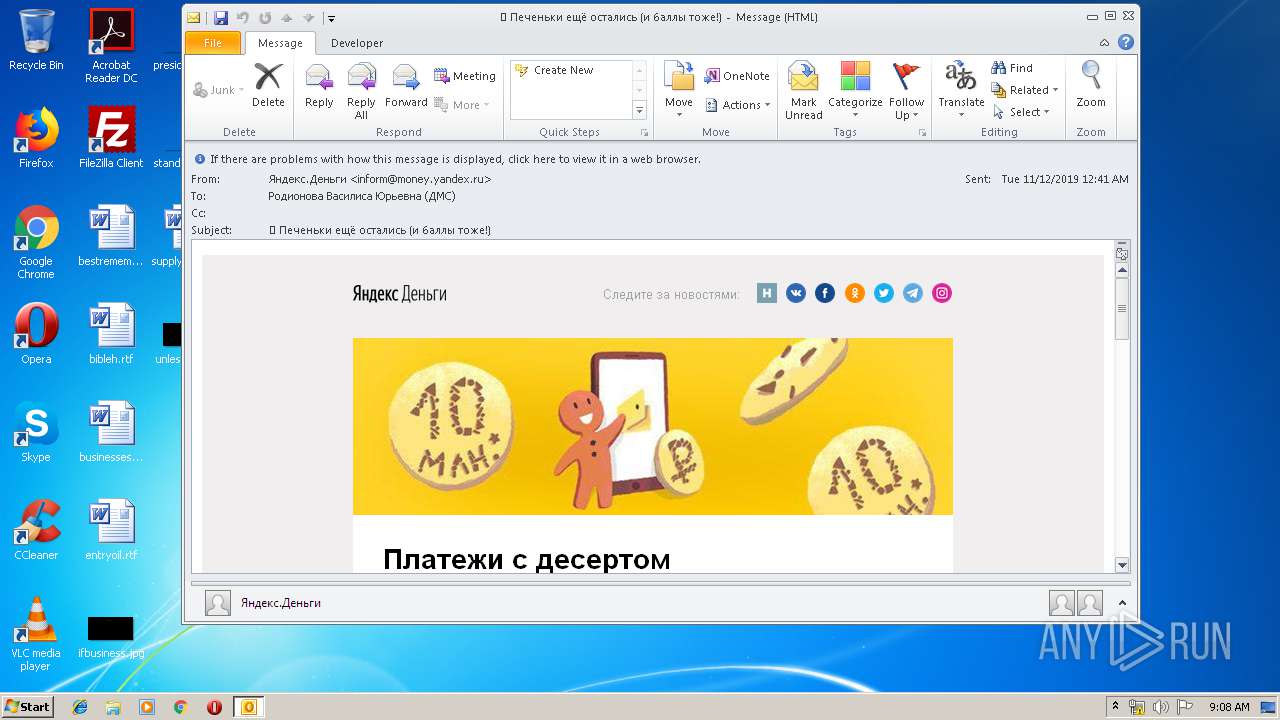Mark the message as Unread
Screen dimensions: 1280x720
[x=803, y=91]
